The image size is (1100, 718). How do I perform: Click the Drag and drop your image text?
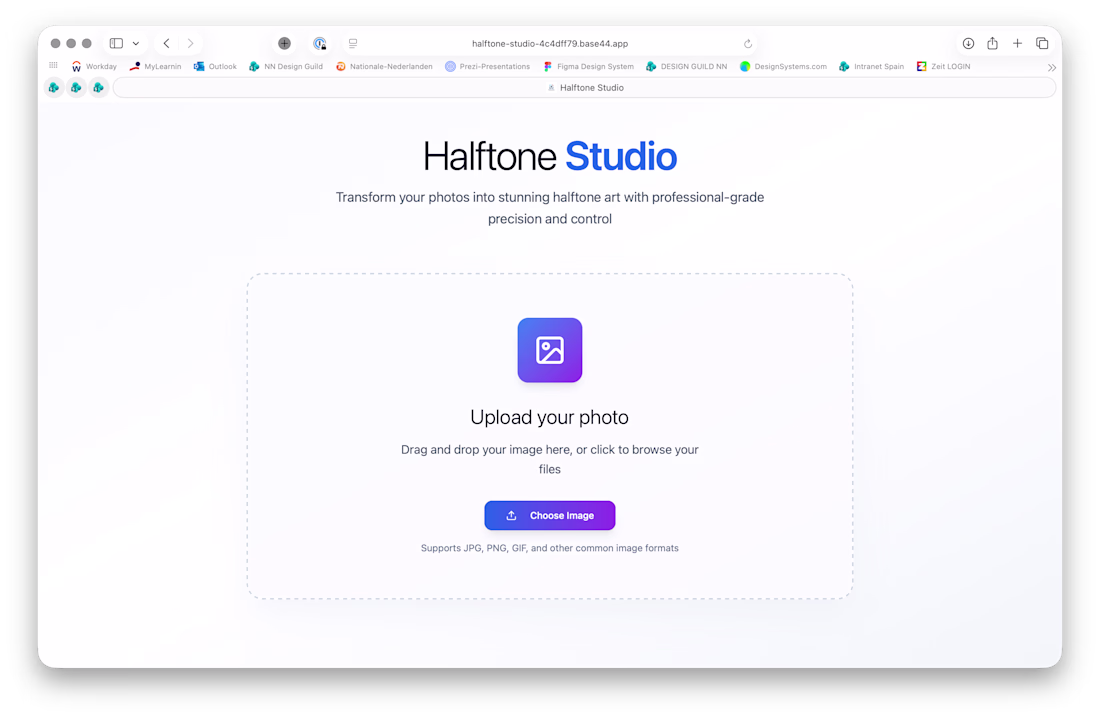[x=549, y=459]
